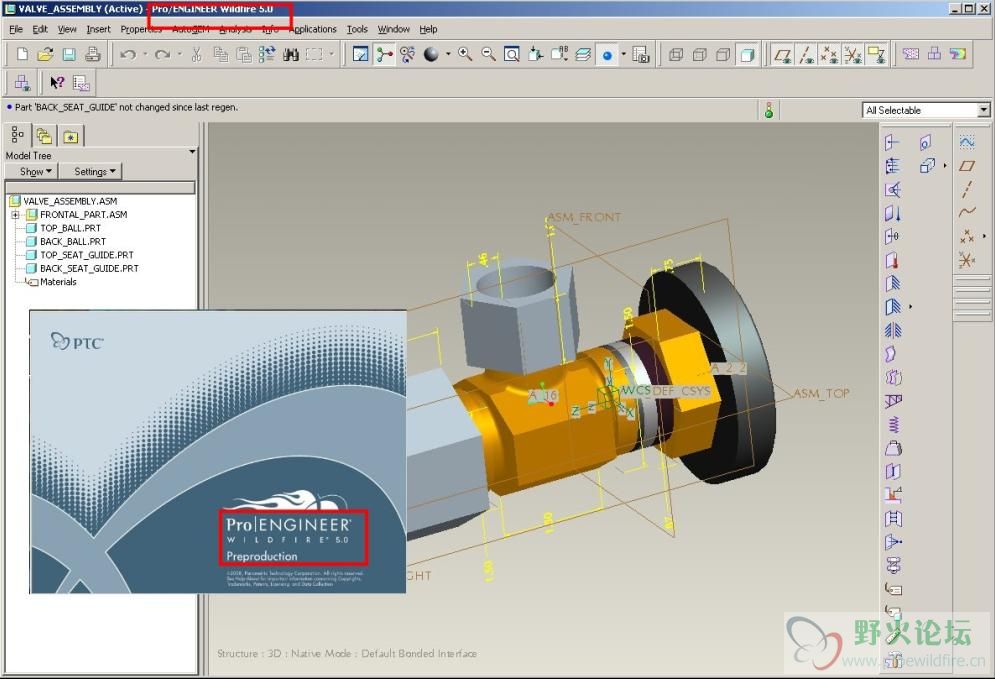Open the blue dot view dropdown arrow
Screen dimensions: 995x679
pos(623,55)
